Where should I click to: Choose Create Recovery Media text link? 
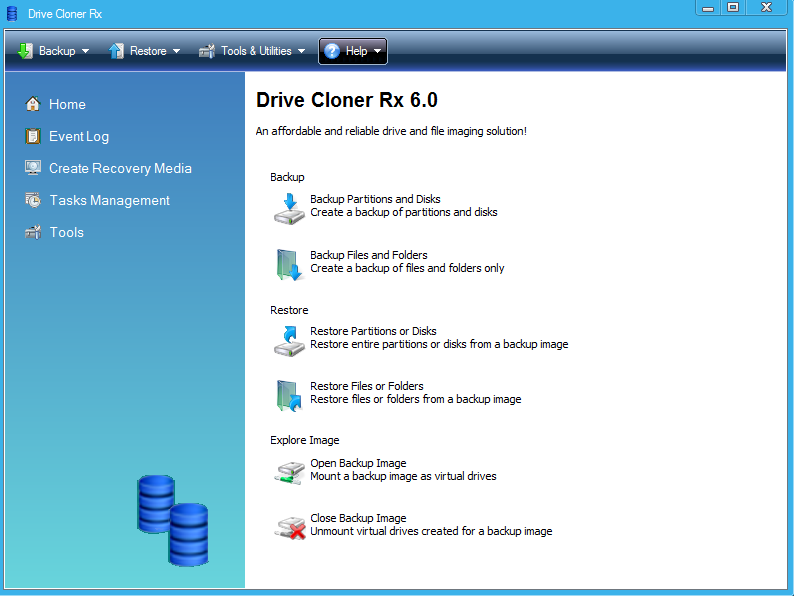tap(120, 168)
